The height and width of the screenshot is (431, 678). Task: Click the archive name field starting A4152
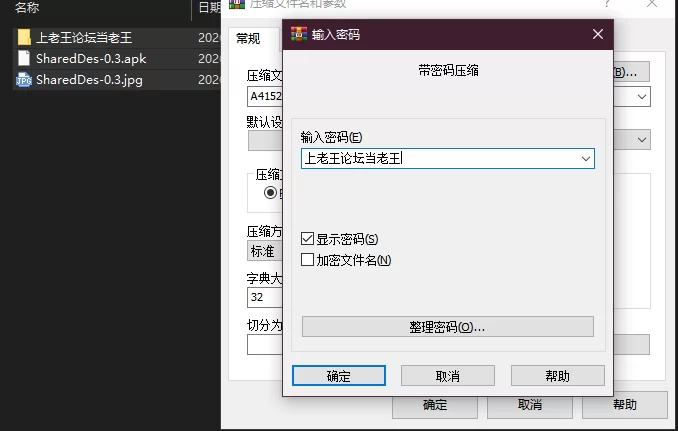[265, 96]
